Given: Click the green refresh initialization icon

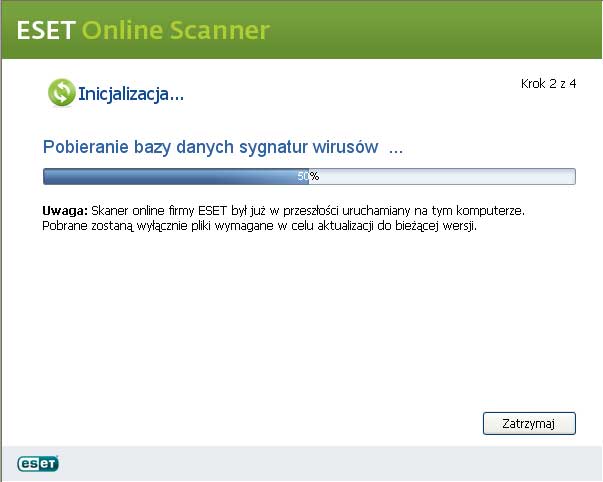Looking at the screenshot, I should 62,92.
